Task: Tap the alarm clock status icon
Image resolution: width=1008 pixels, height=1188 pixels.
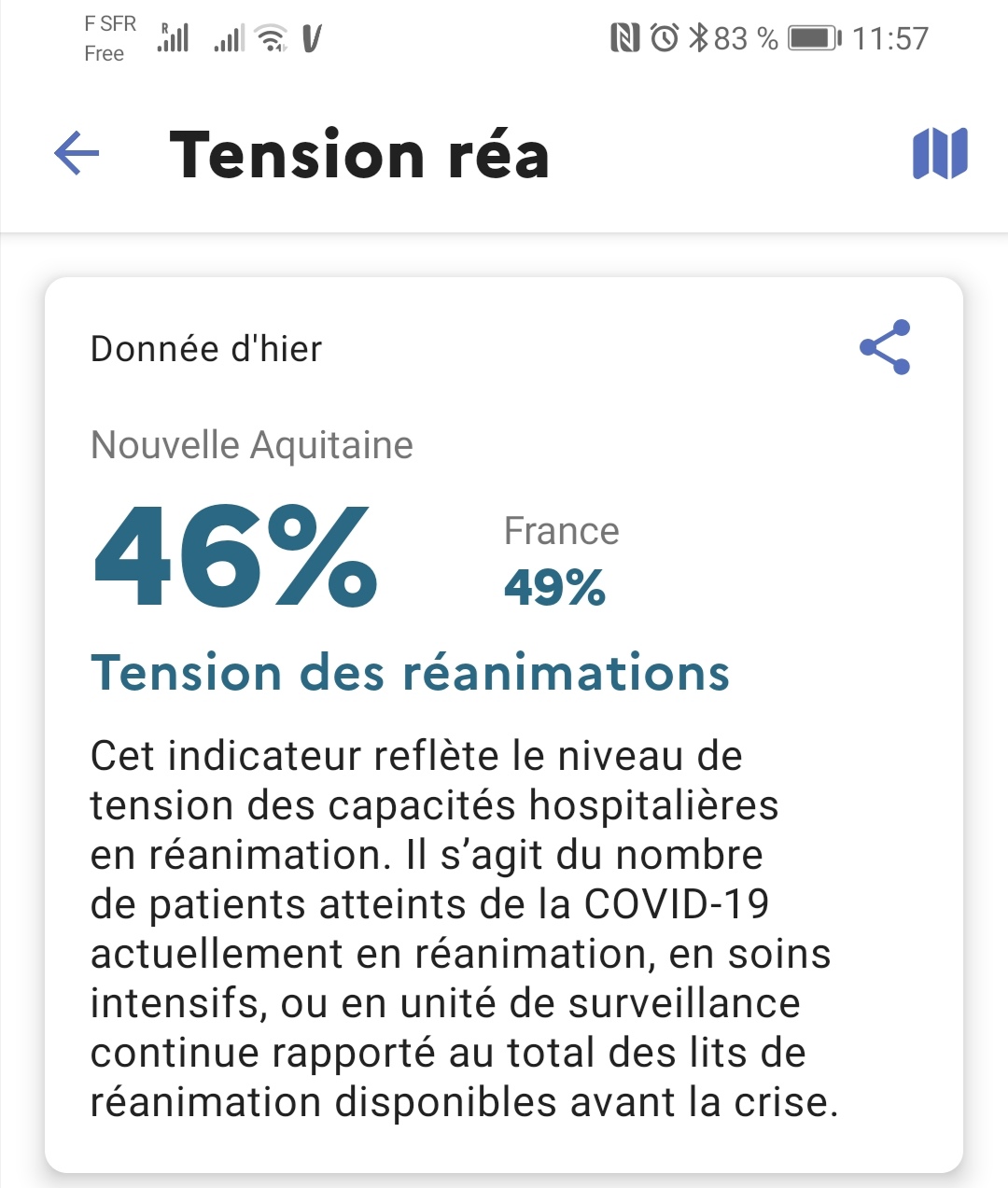Action: coord(665,38)
